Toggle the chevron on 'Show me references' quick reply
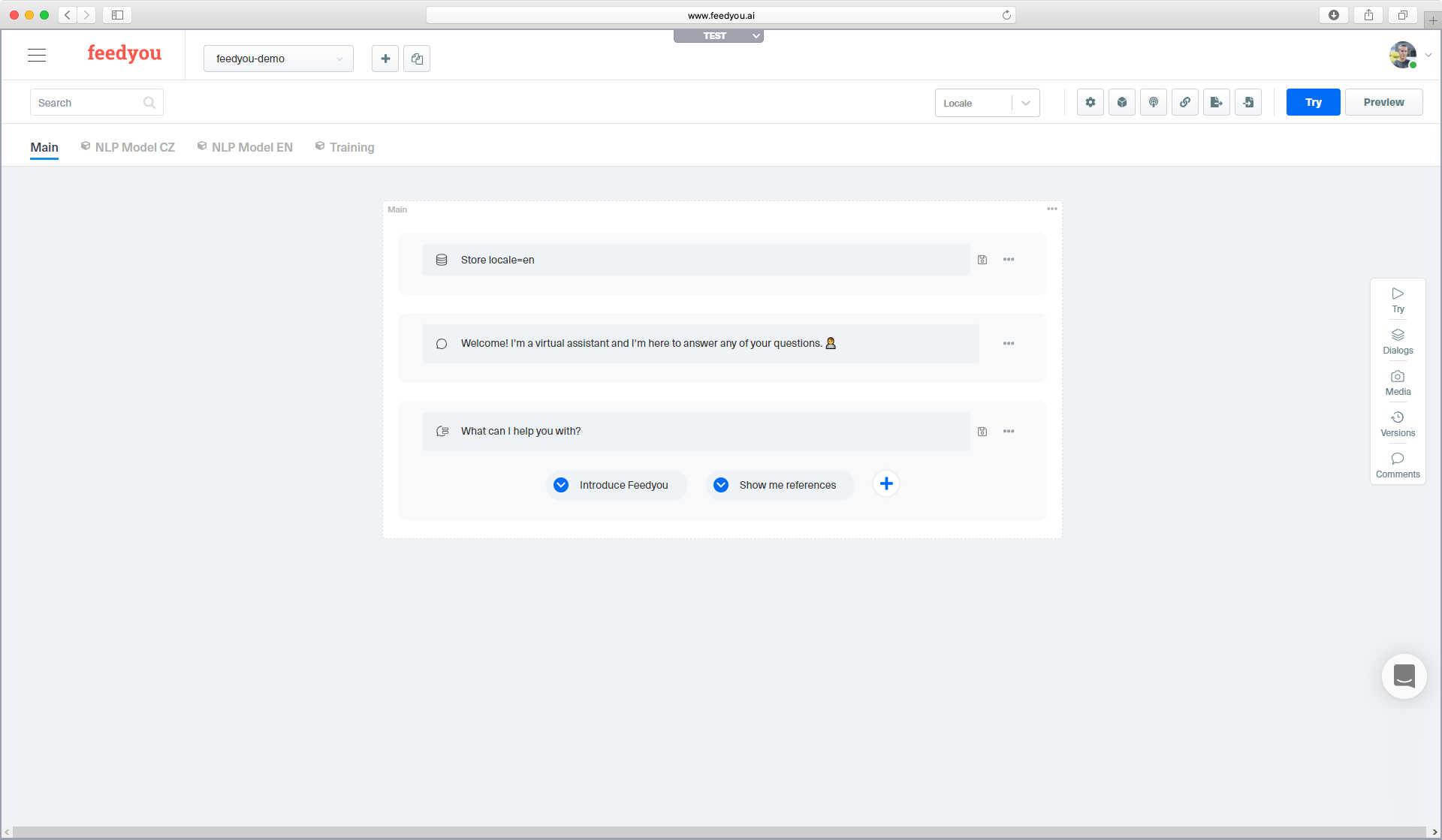 tap(720, 484)
